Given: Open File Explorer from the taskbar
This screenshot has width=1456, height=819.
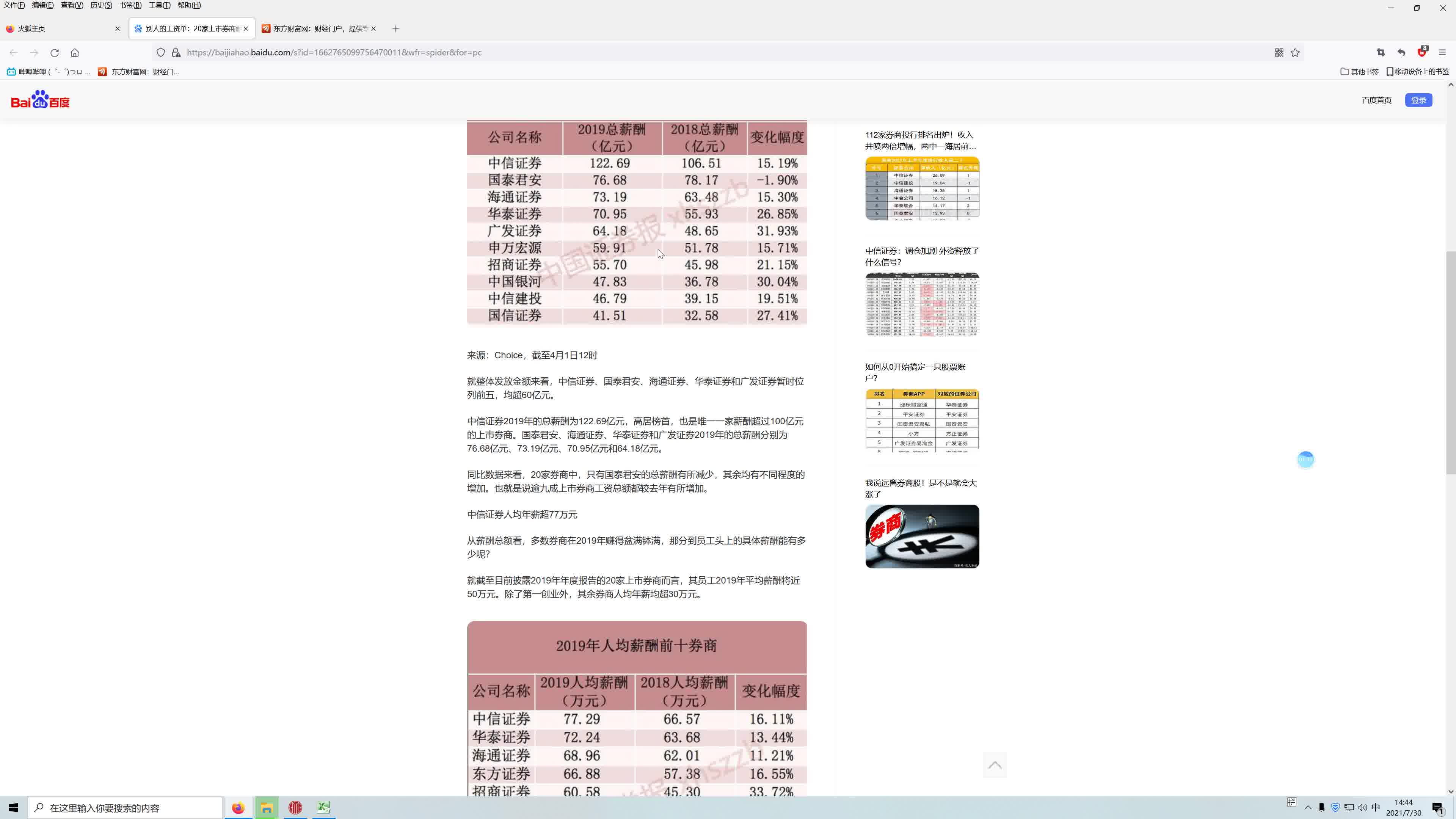Looking at the screenshot, I should coord(267,808).
